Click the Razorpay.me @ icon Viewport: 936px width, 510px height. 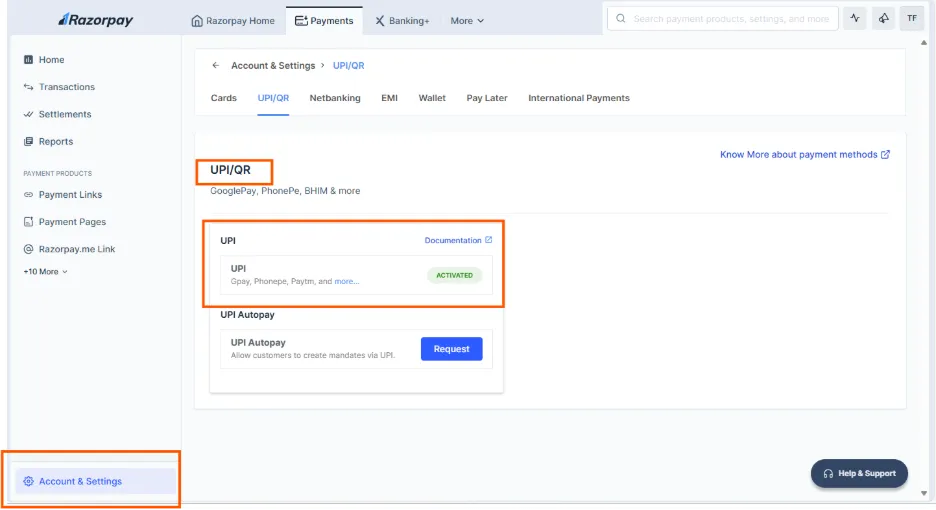(x=28, y=249)
